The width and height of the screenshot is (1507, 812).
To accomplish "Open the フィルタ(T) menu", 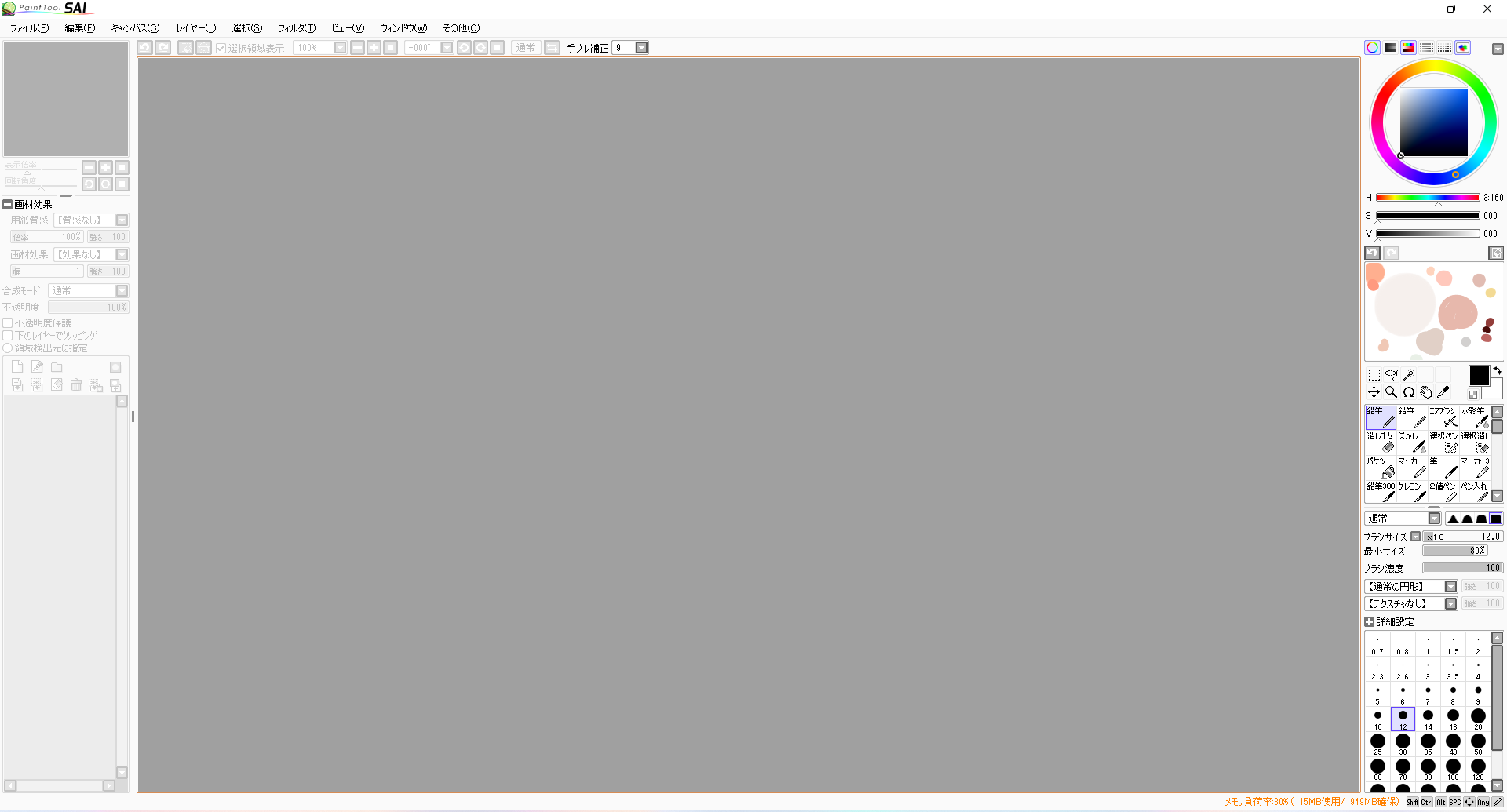I will [296, 28].
